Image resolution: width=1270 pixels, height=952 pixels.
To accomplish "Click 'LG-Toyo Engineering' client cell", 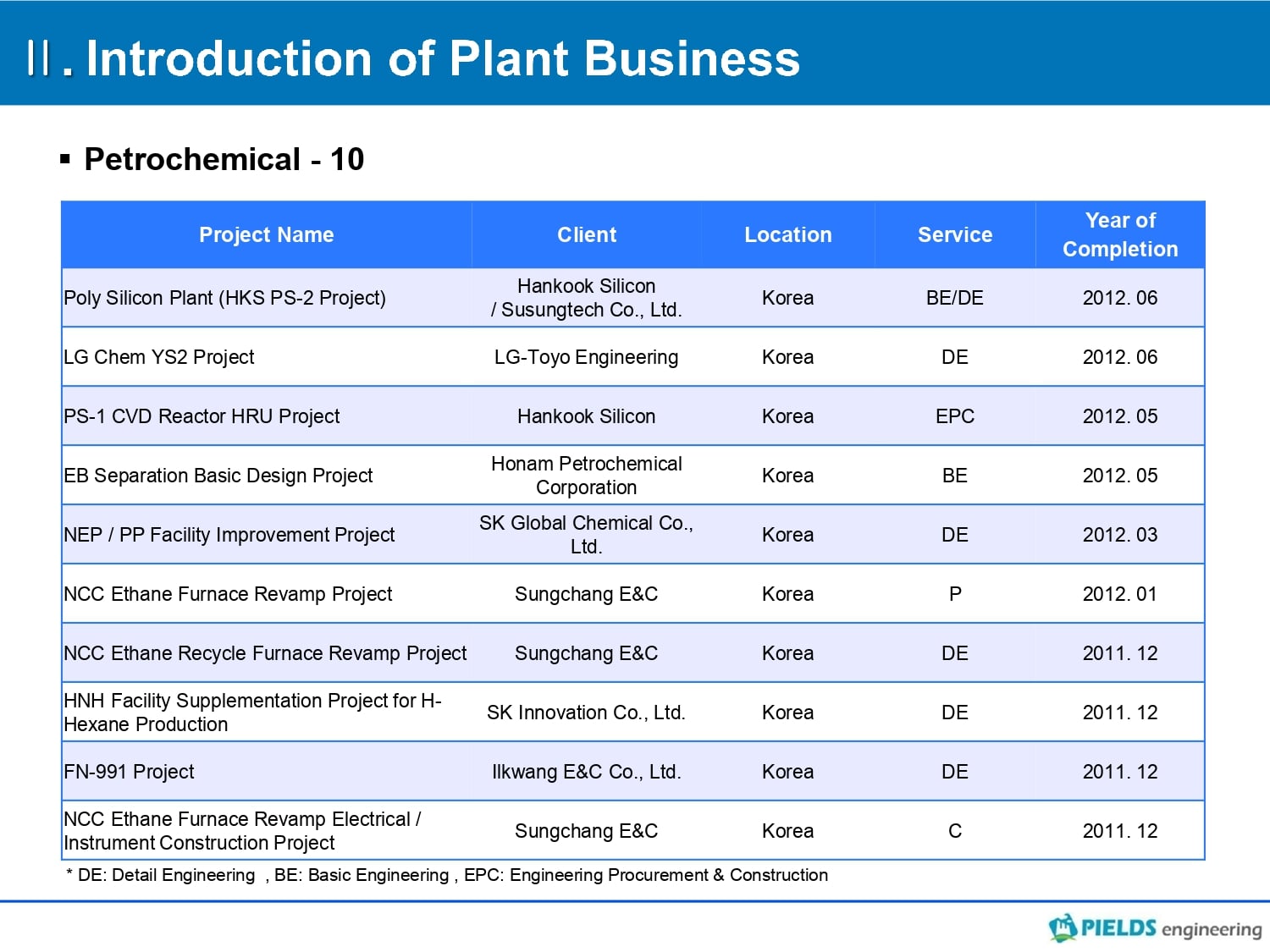I will coord(587,357).
